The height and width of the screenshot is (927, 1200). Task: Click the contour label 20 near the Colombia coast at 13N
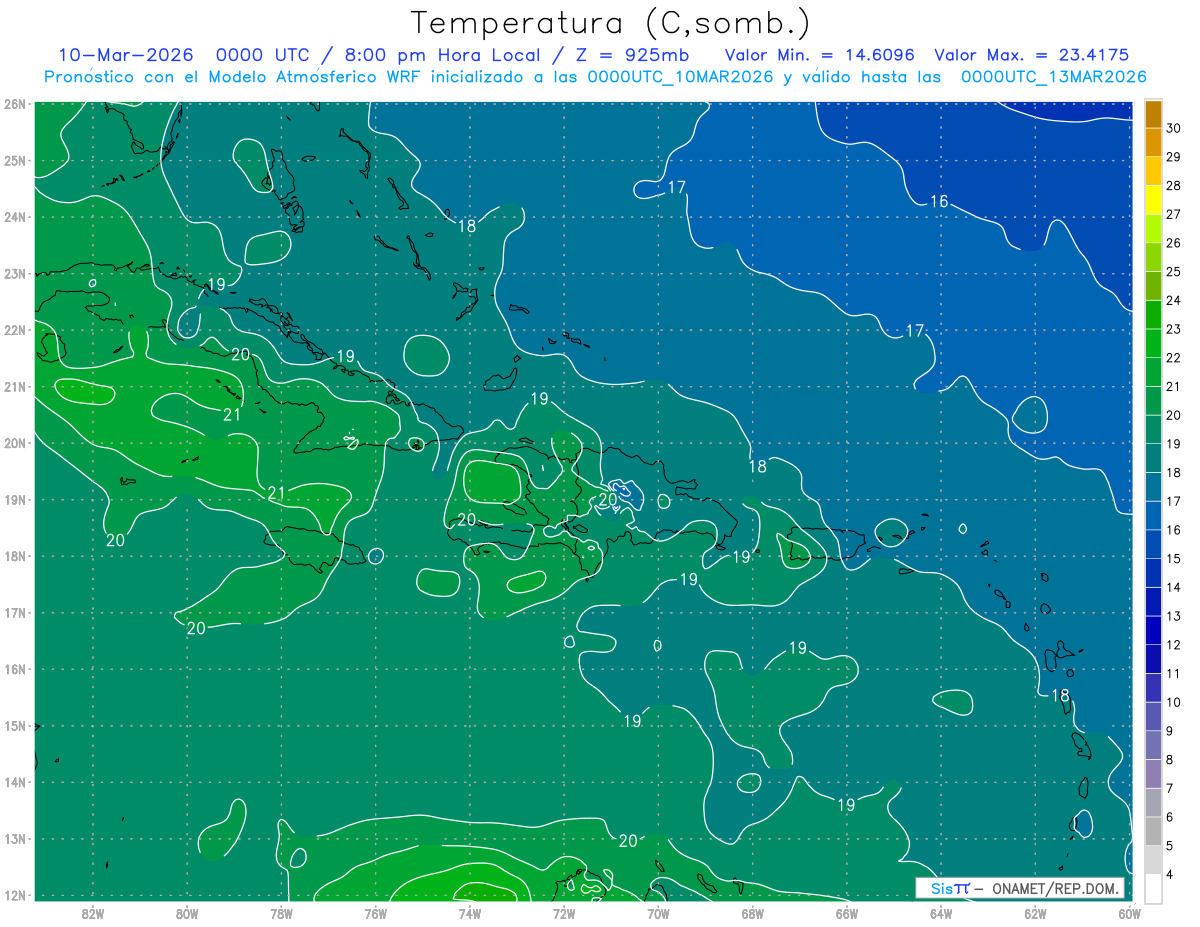click(x=628, y=840)
